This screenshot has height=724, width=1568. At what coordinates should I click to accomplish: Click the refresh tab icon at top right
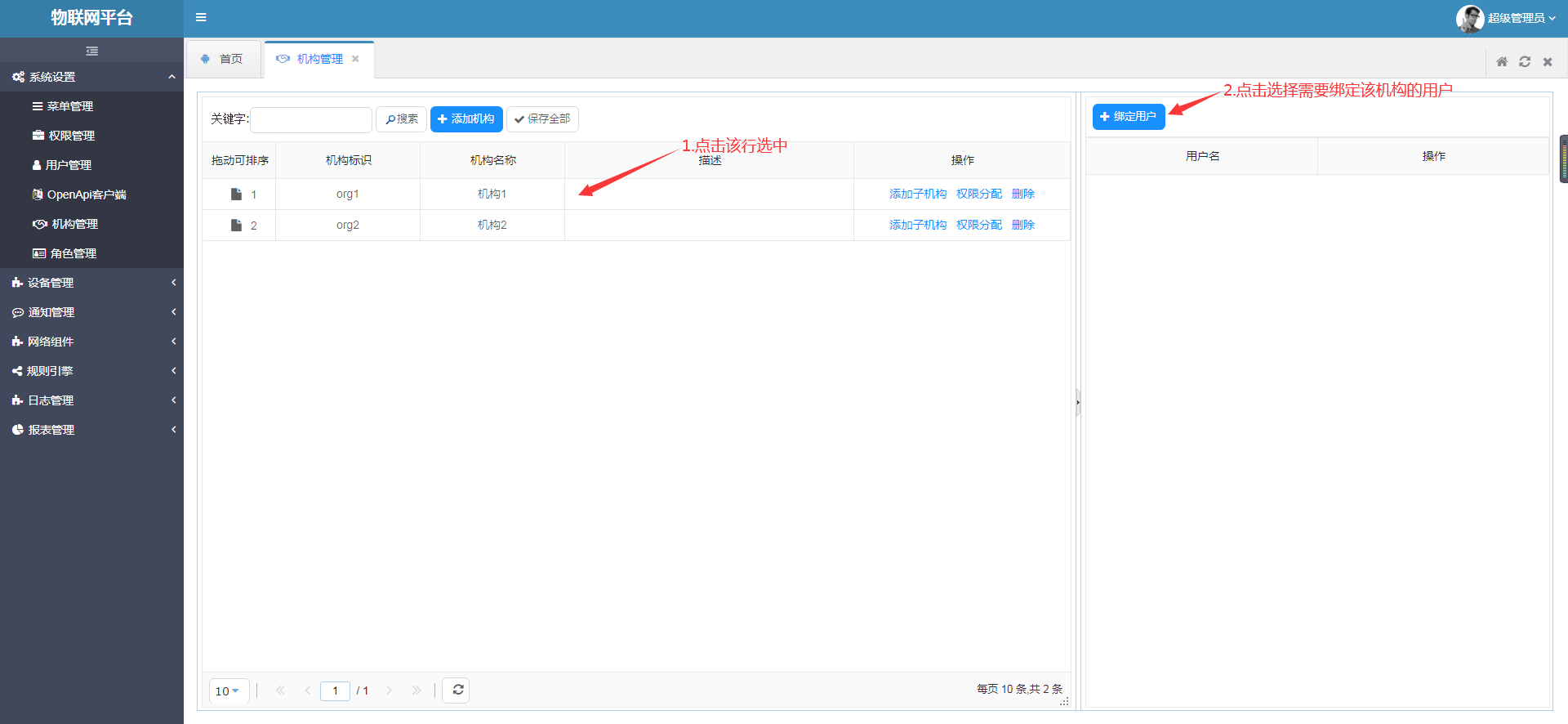click(x=1524, y=61)
